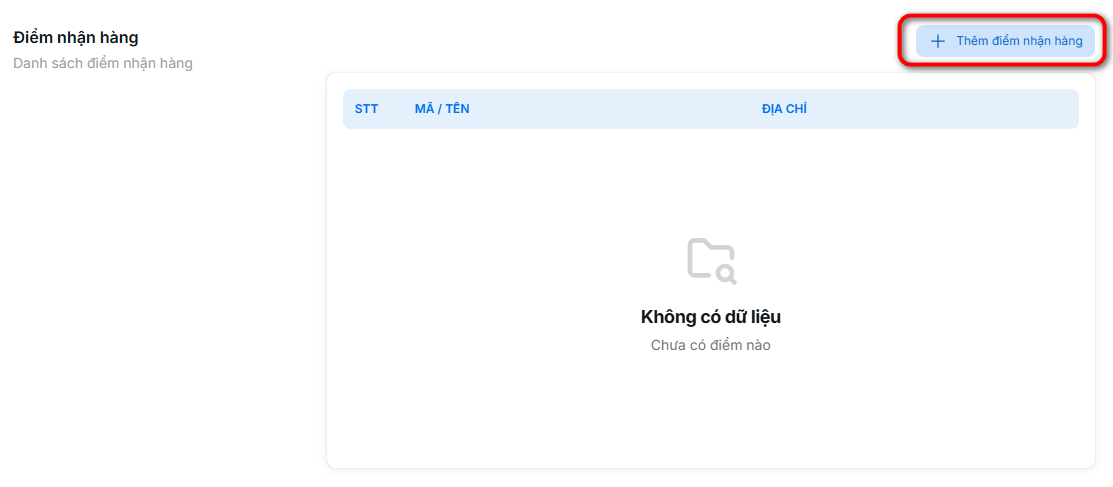The height and width of the screenshot is (487, 1113).
Task: Click the plus icon for adding pickup point
Action: point(937,41)
